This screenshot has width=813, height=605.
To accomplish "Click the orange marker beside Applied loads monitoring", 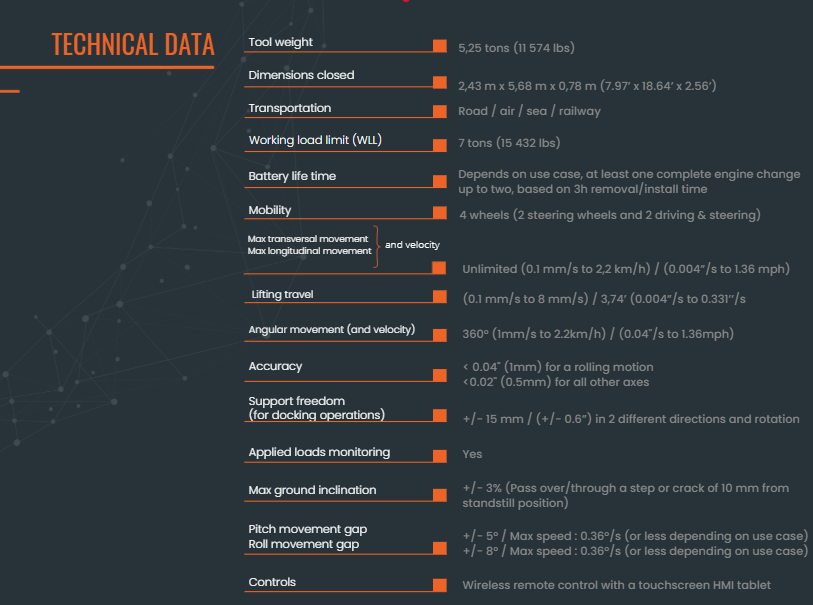I will [x=440, y=456].
